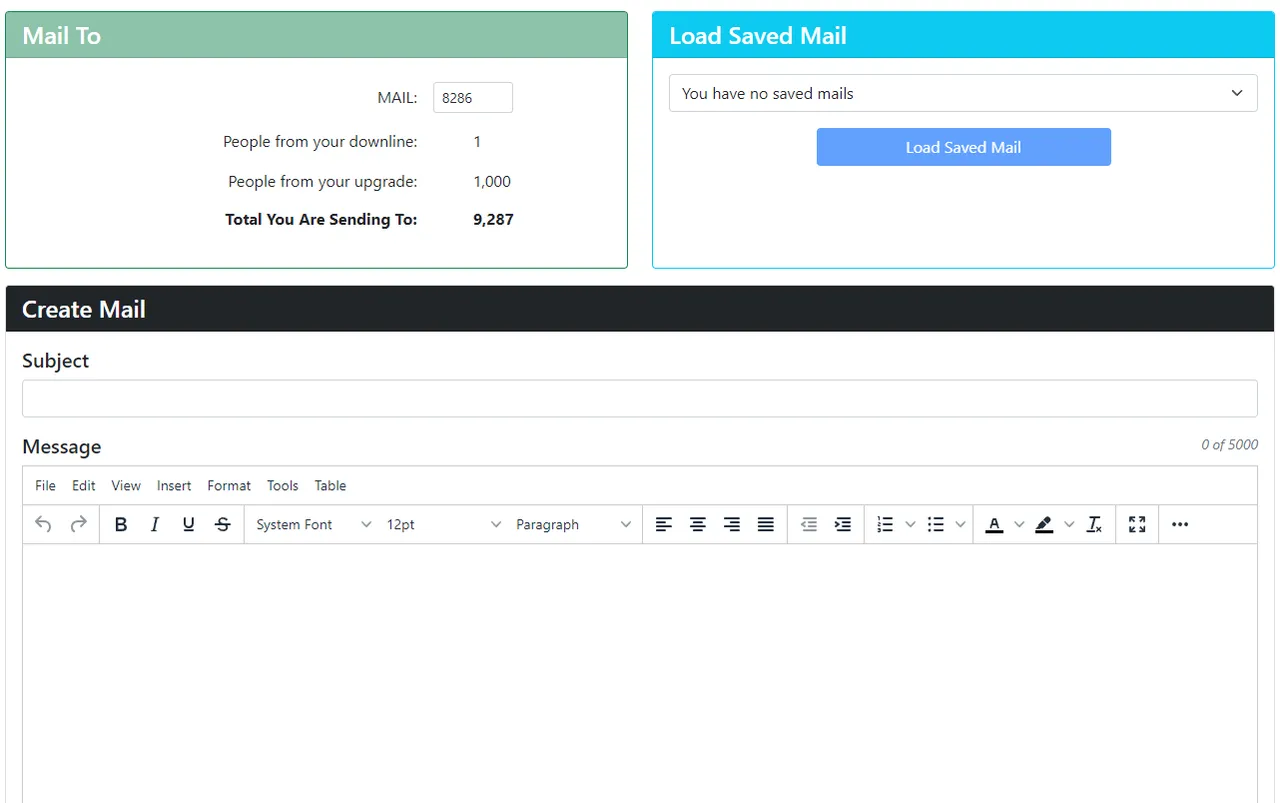
Task: Increase indent of paragraph
Action: [843, 524]
